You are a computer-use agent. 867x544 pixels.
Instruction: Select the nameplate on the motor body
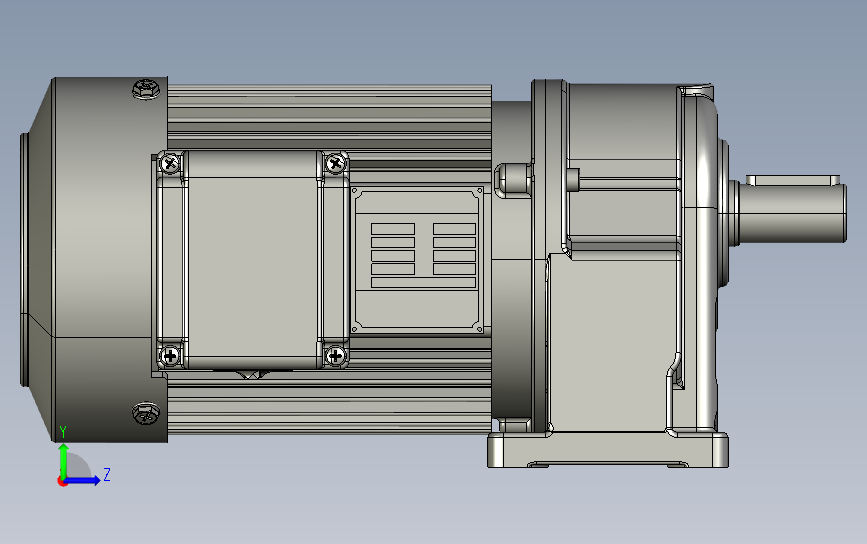[x=417, y=260]
